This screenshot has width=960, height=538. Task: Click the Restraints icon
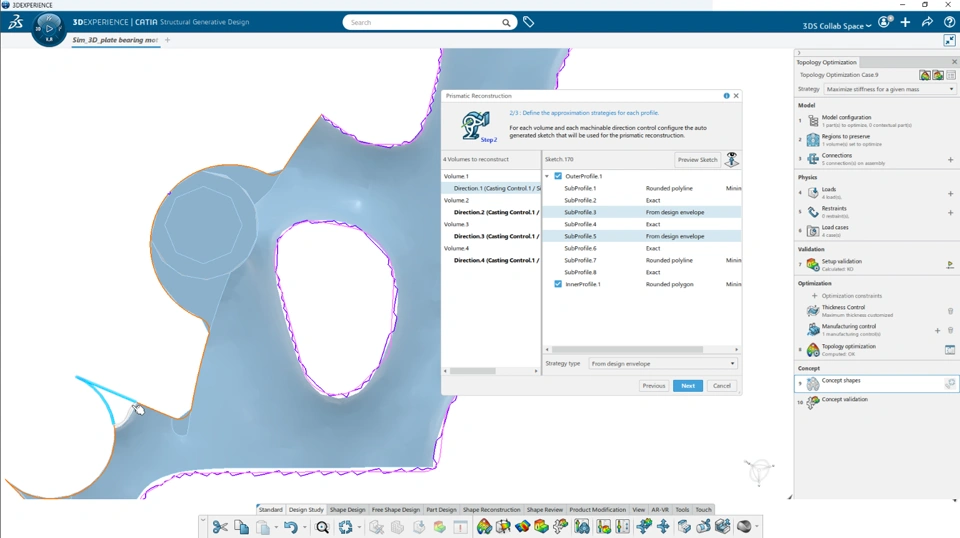pos(813,212)
